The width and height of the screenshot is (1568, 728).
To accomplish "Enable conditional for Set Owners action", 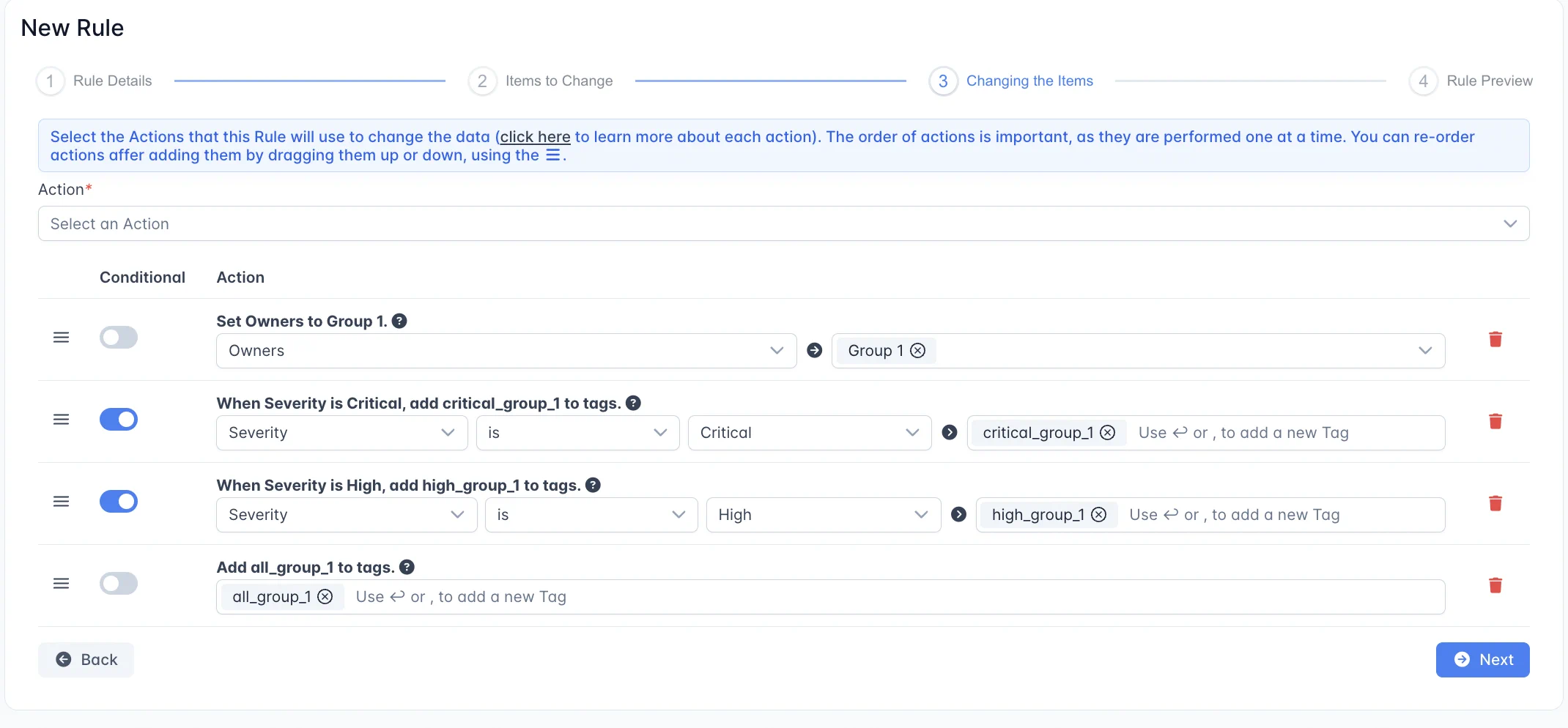I will pos(119,338).
